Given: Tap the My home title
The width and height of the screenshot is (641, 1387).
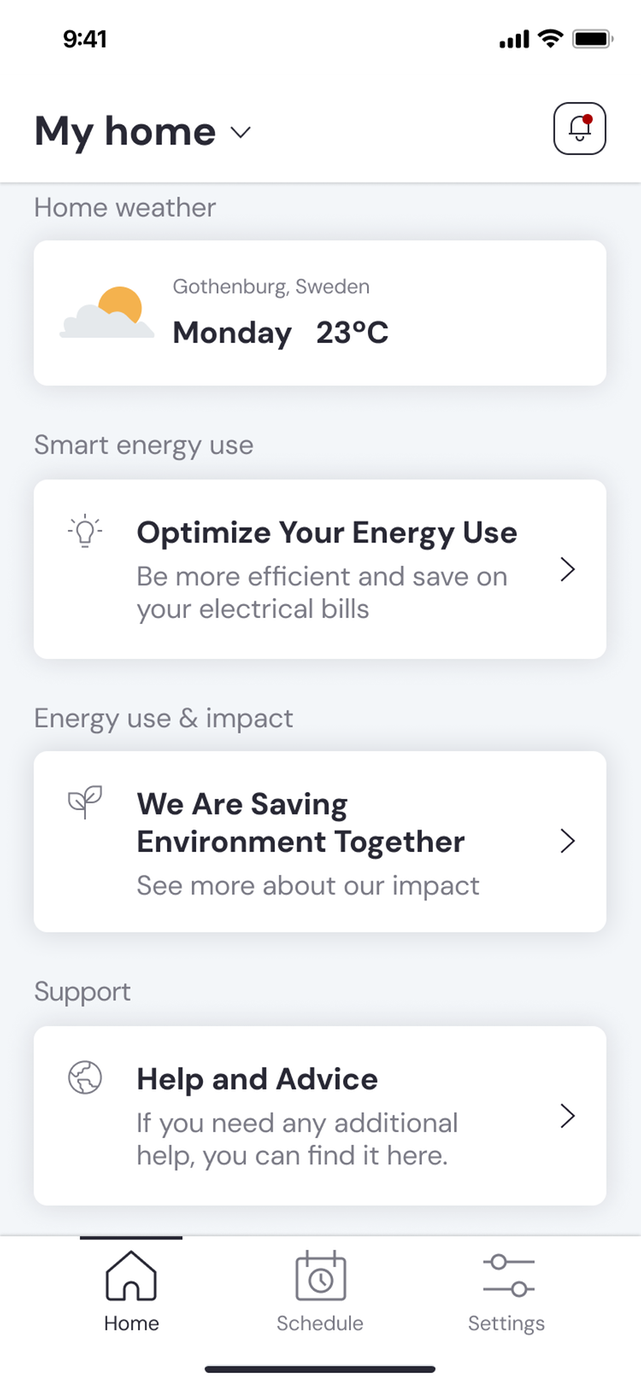Looking at the screenshot, I should [125, 132].
